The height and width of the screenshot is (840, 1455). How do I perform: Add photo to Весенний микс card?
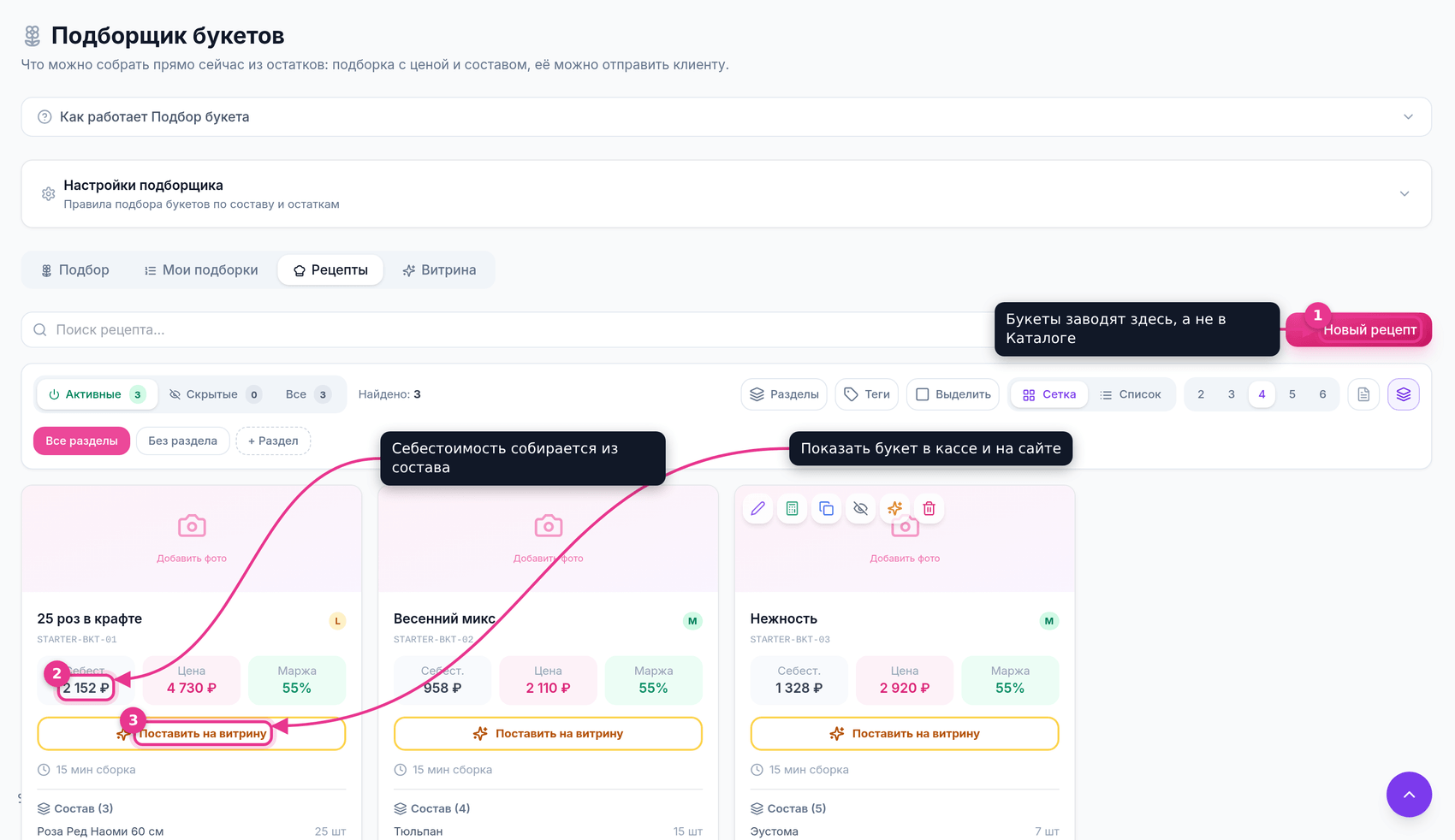tap(549, 538)
